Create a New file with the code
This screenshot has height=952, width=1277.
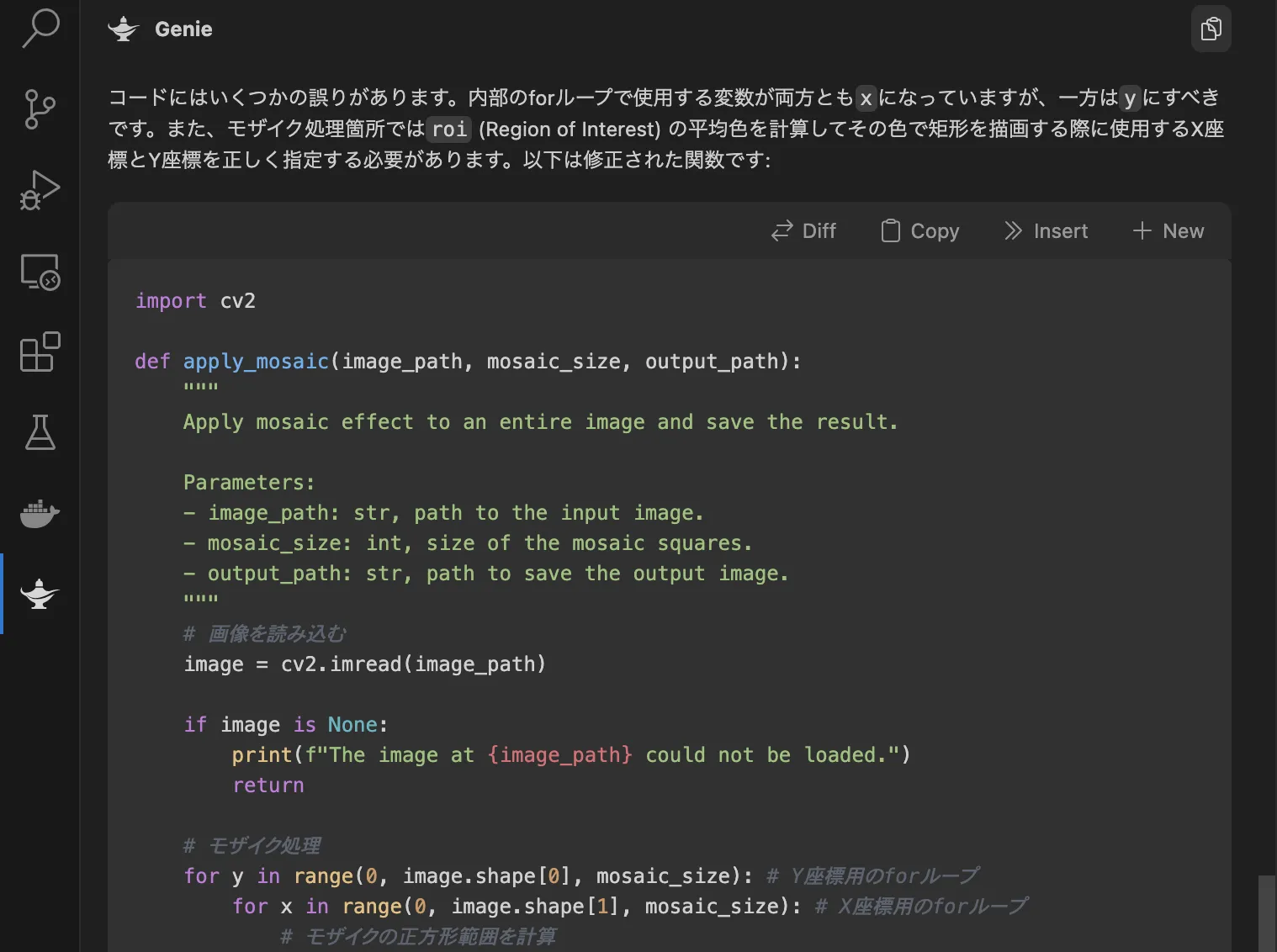pyautogui.click(x=1168, y=230)
